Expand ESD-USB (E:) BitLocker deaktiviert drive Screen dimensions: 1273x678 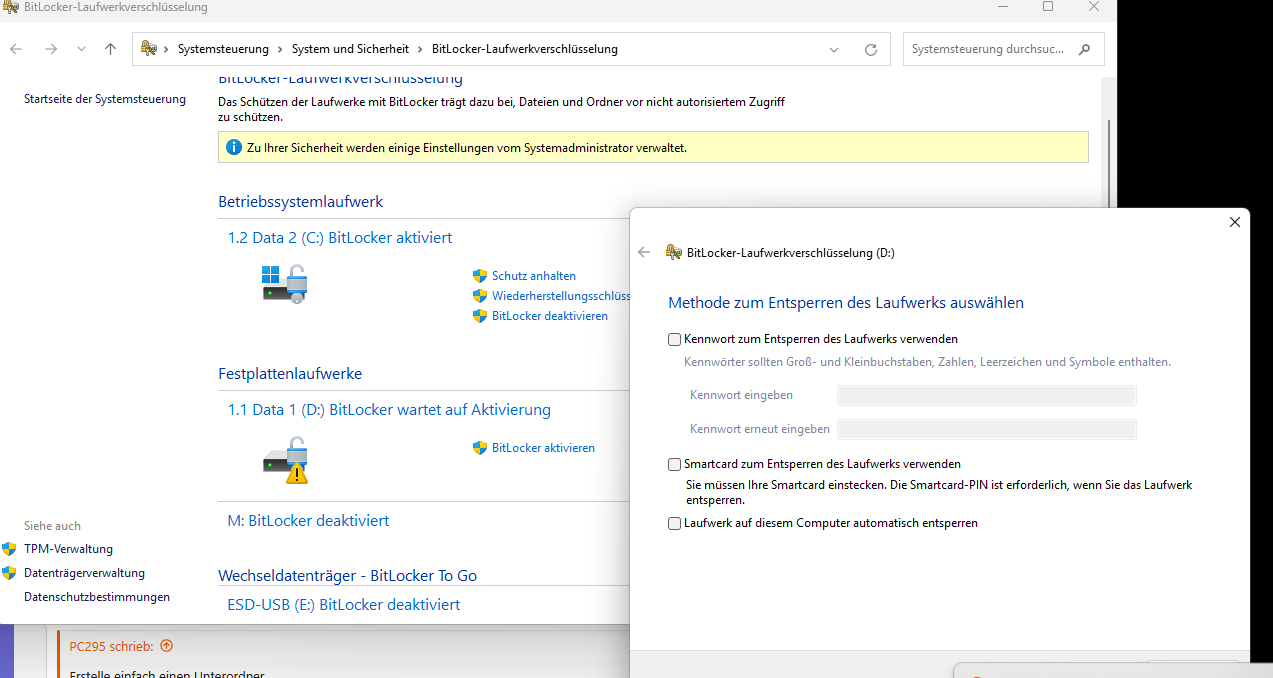[x=344, y=605]
